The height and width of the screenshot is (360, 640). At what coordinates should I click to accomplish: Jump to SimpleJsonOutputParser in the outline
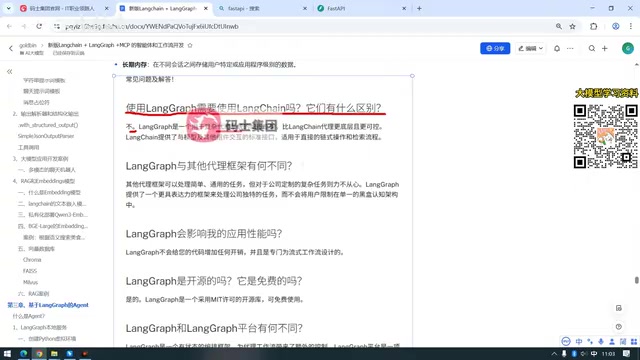click(46, 136)
